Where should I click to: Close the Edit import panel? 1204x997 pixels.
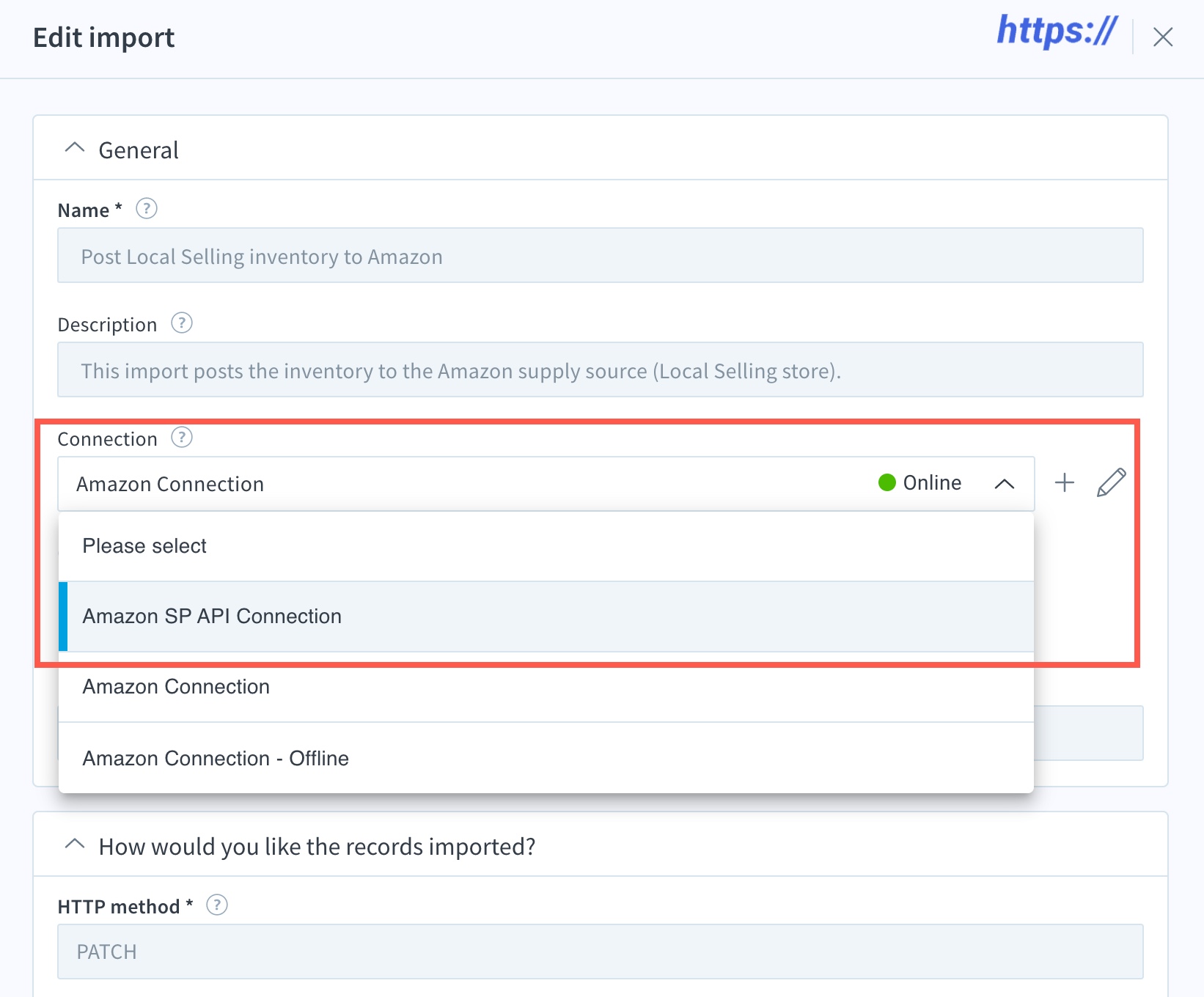click(x=1163, y=37)
